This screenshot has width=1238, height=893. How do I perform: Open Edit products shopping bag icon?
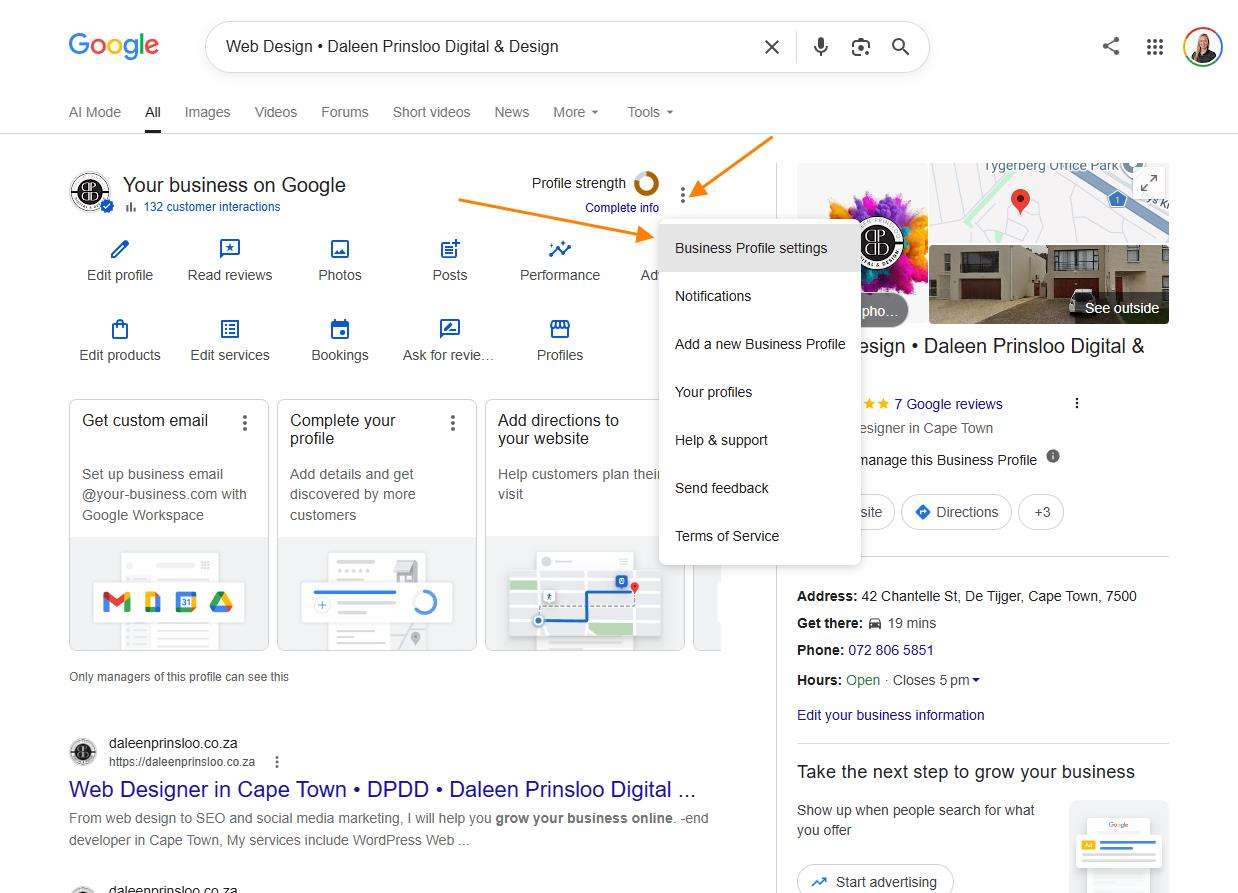(120, 329)
